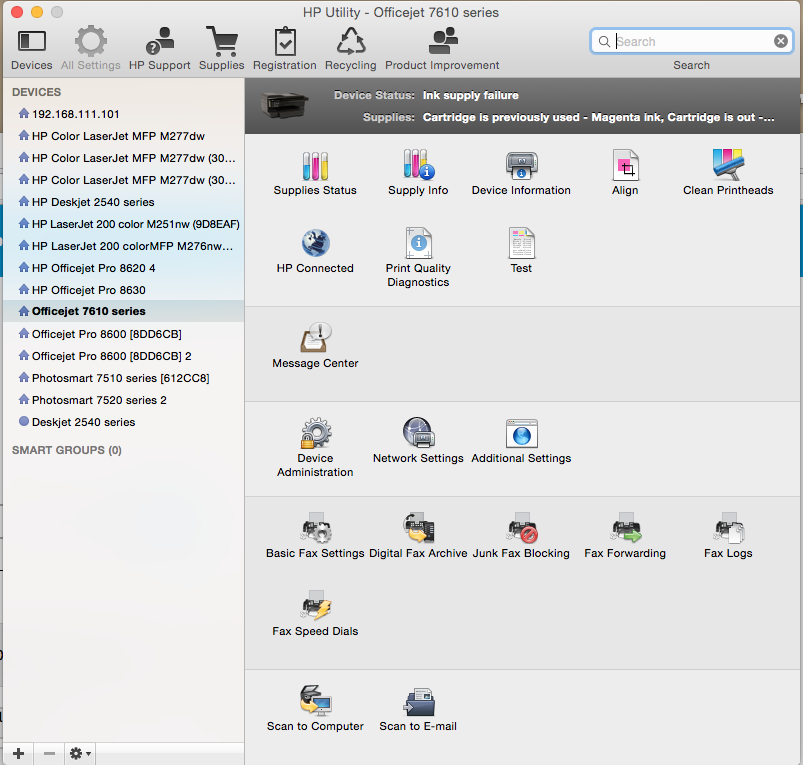Open Junk Fax Blocking settings
The height and width of the screenshot is (765, 803).
pos(521,529)
